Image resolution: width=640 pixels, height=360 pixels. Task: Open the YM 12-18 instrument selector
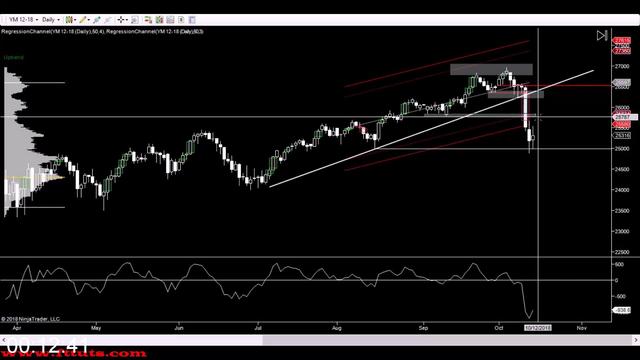[24, 20]
